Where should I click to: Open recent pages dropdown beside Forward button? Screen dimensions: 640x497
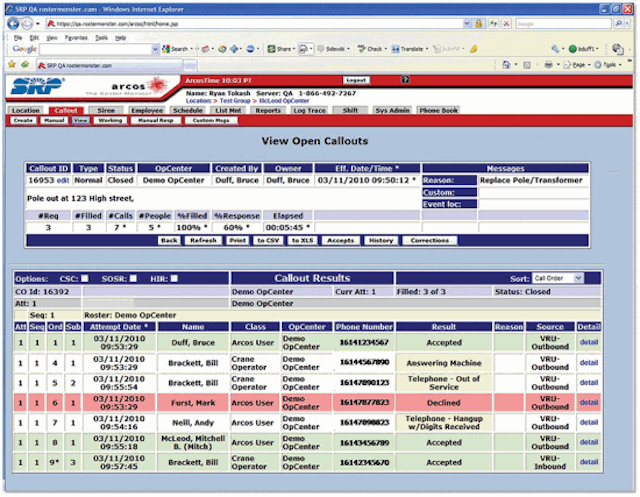[37, 24]
